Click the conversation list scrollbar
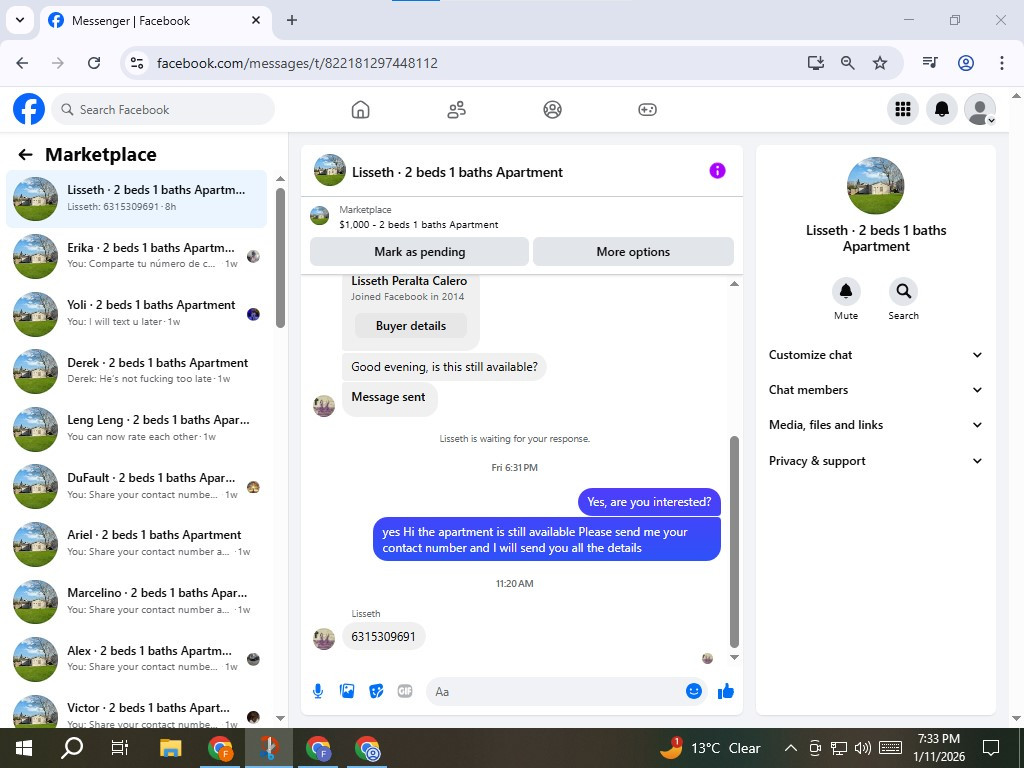 (280, 258)
